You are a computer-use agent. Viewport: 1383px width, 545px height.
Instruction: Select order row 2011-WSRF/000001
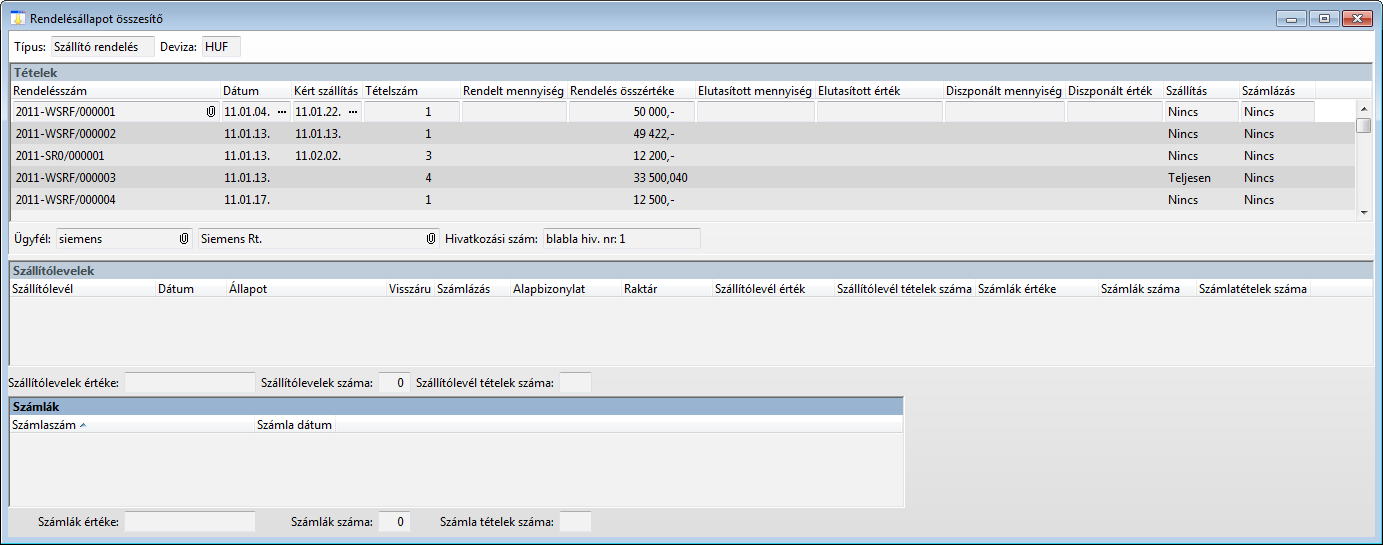(x=682, y=112)
